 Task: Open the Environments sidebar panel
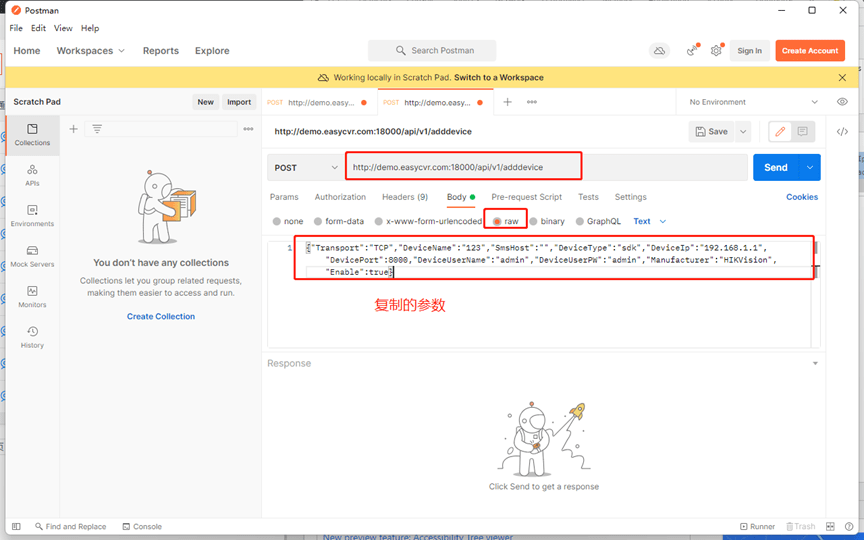[32, 216]
